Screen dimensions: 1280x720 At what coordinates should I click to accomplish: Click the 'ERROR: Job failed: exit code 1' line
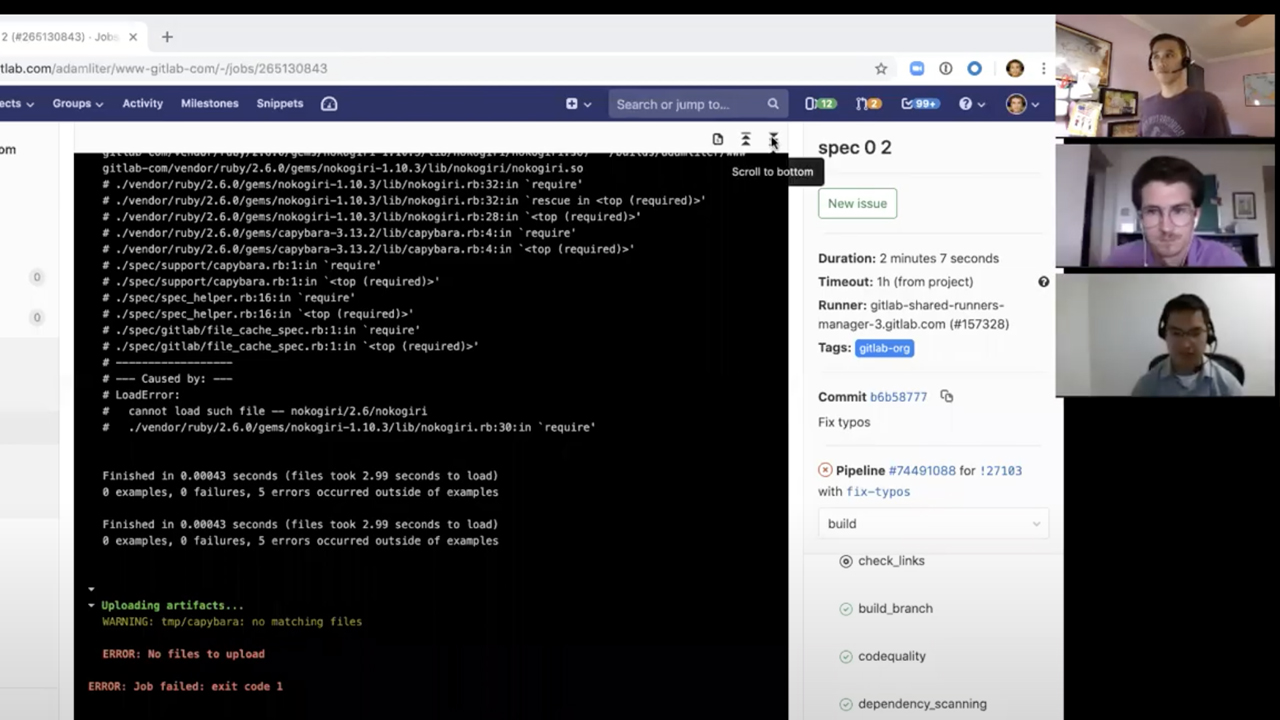click(x=185, y=687)
